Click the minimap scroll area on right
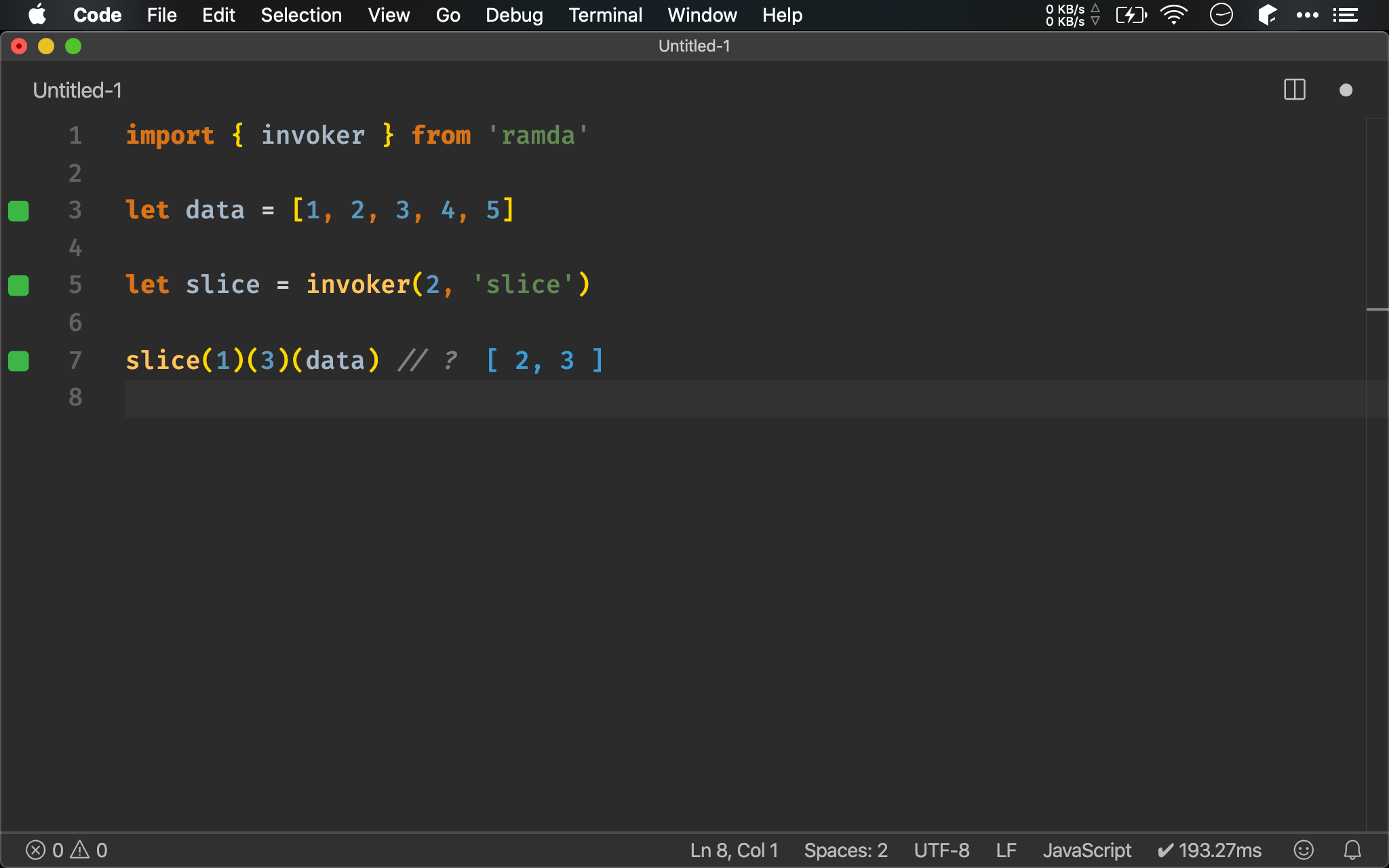1389x868 pixels. point(1377,475)
